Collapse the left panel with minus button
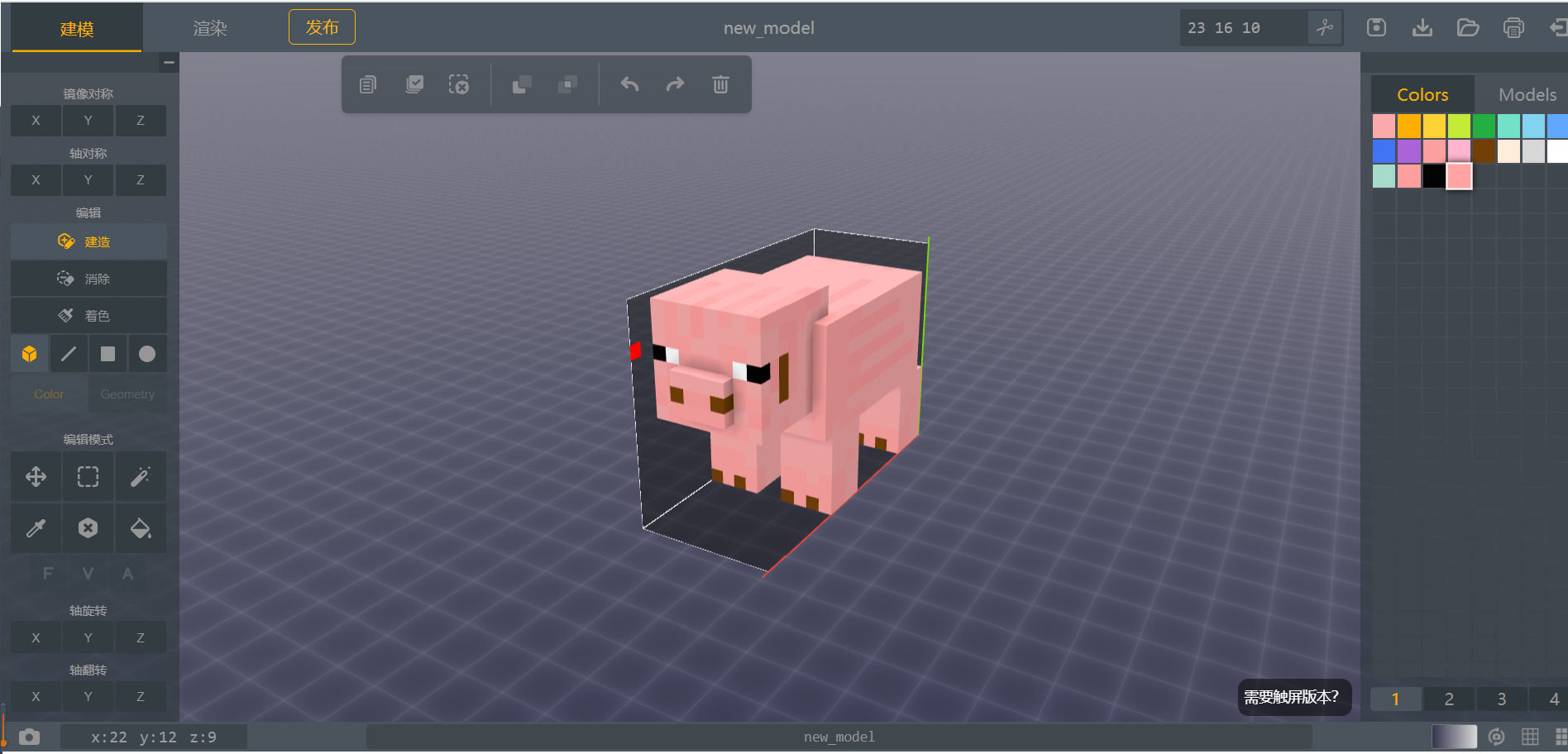The height and width of the screenshot is (754, 1568). [x=169, y=62]
